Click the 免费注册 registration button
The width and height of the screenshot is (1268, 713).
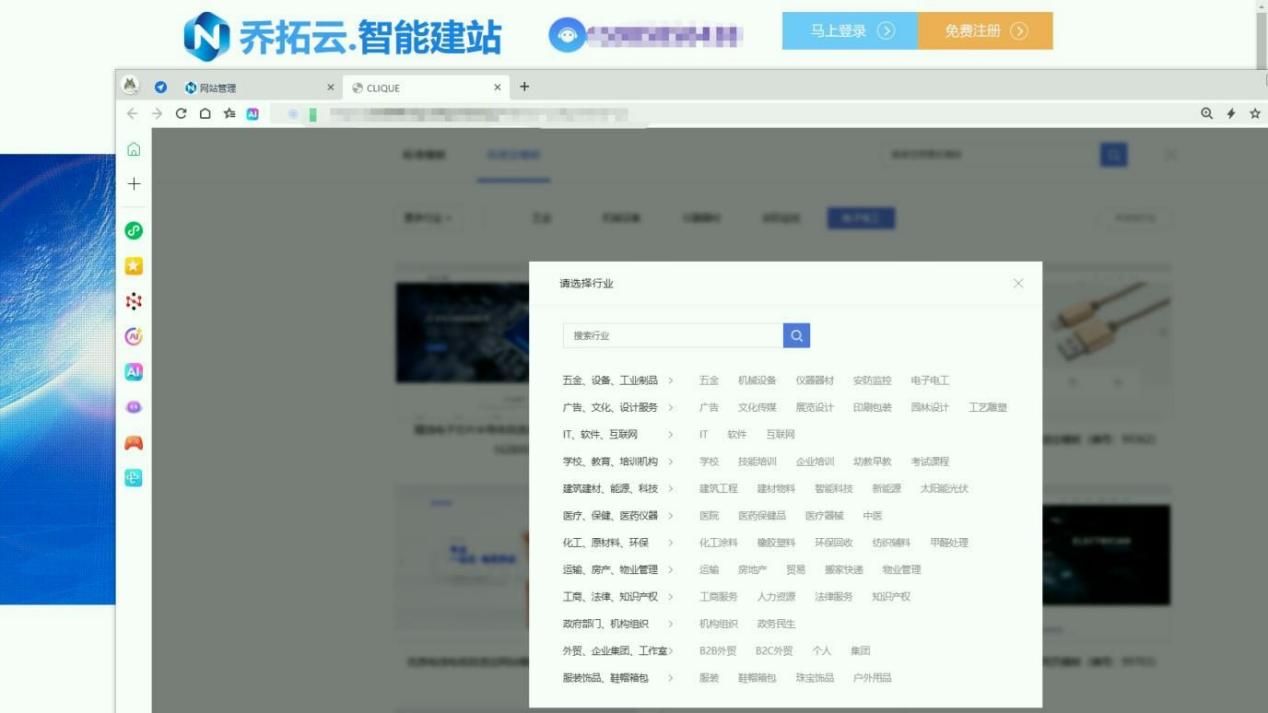[985, 31]
